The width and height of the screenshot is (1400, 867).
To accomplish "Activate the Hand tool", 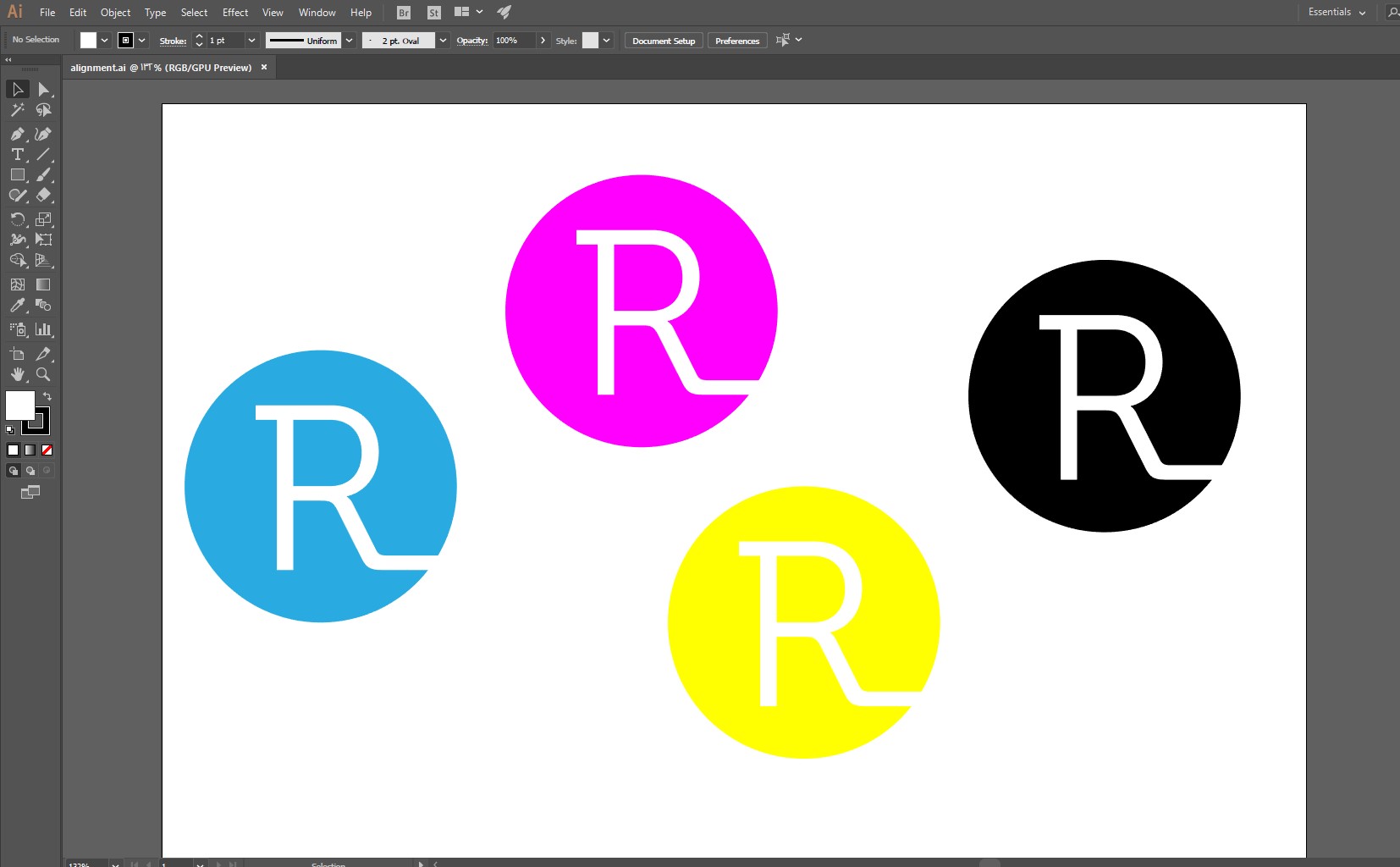I will [18, 374].
